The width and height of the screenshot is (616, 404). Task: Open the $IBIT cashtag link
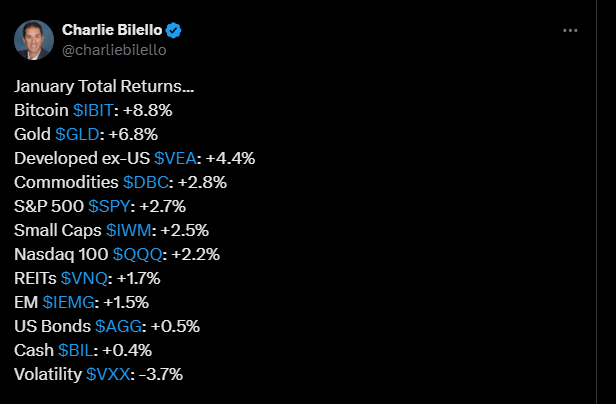tap(94, 110)
